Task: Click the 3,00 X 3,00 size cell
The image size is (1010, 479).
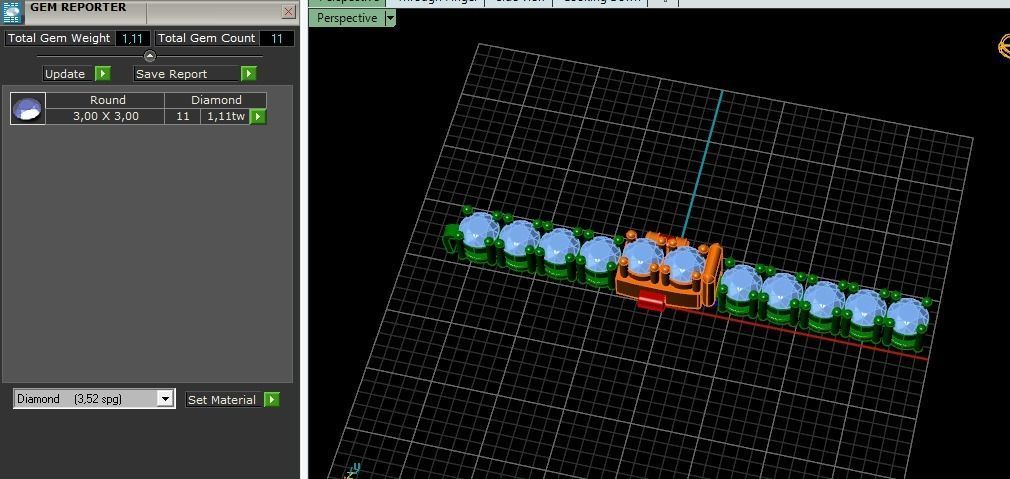Action: [106, 117]
